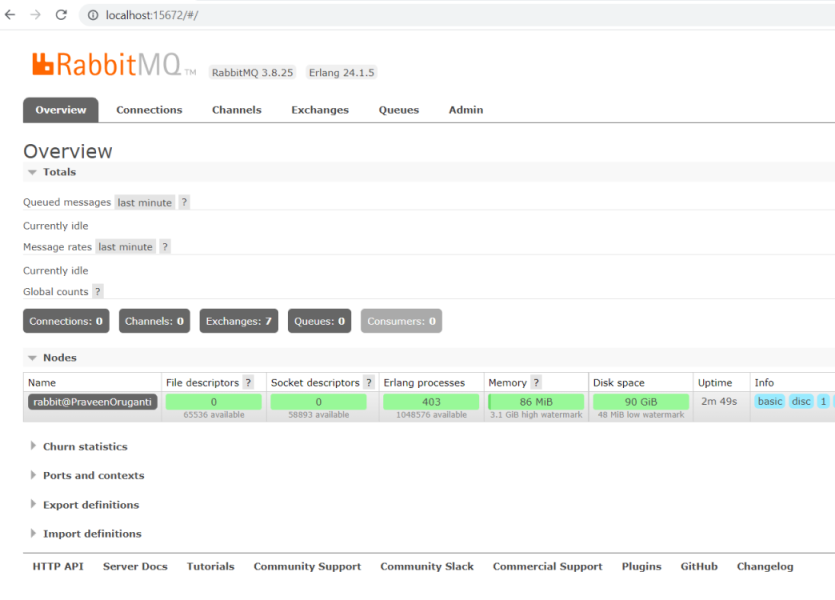Open help for Global counts
This screenshot has height=600, width=835.
click(97, 292)
